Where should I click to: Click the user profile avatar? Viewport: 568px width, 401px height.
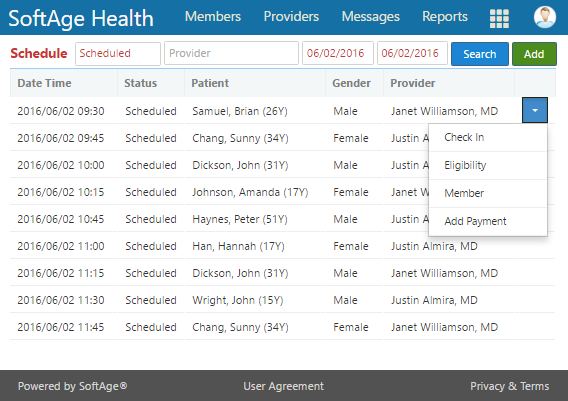[x=545, y=17]
